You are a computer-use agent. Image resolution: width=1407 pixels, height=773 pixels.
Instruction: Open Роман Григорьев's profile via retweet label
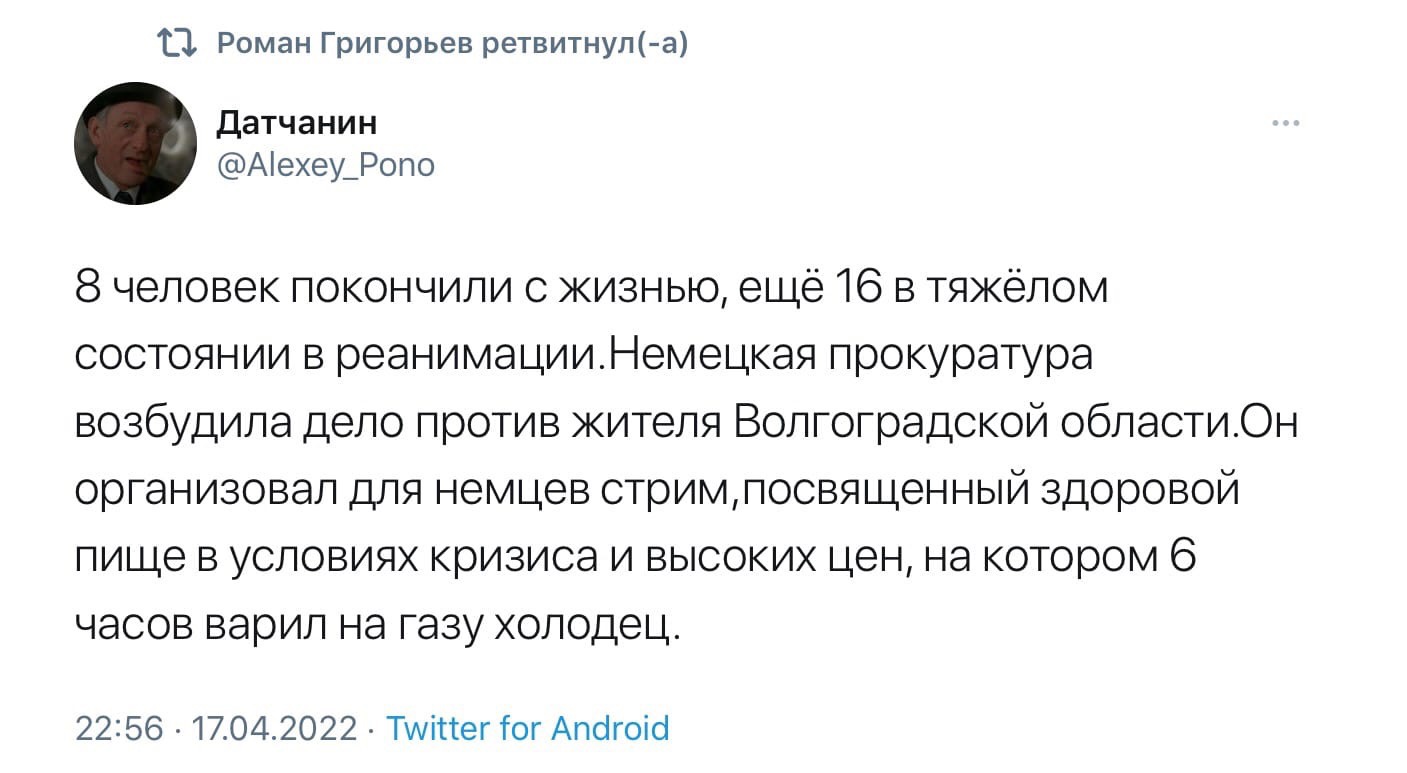[x=452, y=42]
